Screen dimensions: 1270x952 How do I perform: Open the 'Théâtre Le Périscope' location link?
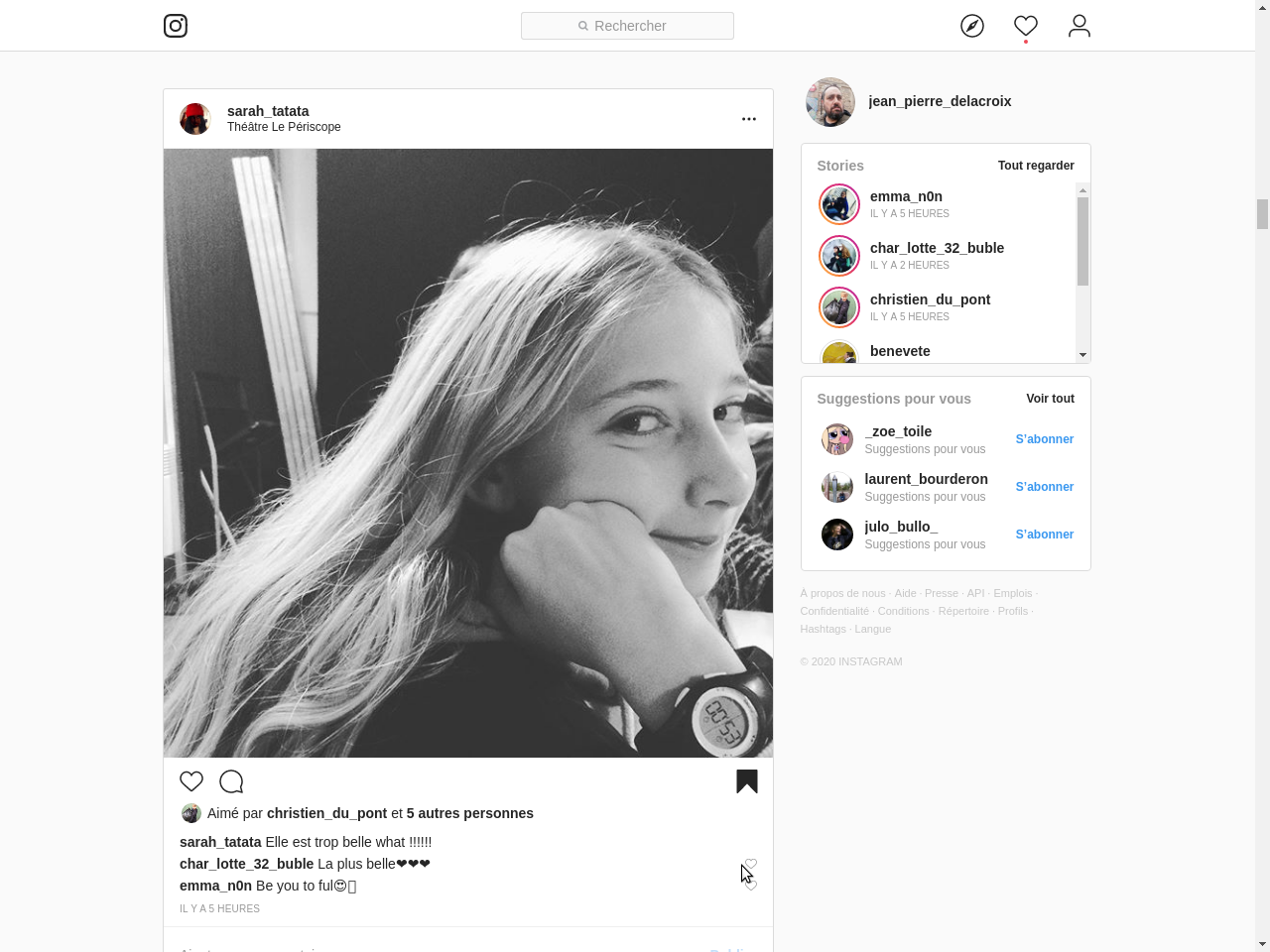[284, 127]
